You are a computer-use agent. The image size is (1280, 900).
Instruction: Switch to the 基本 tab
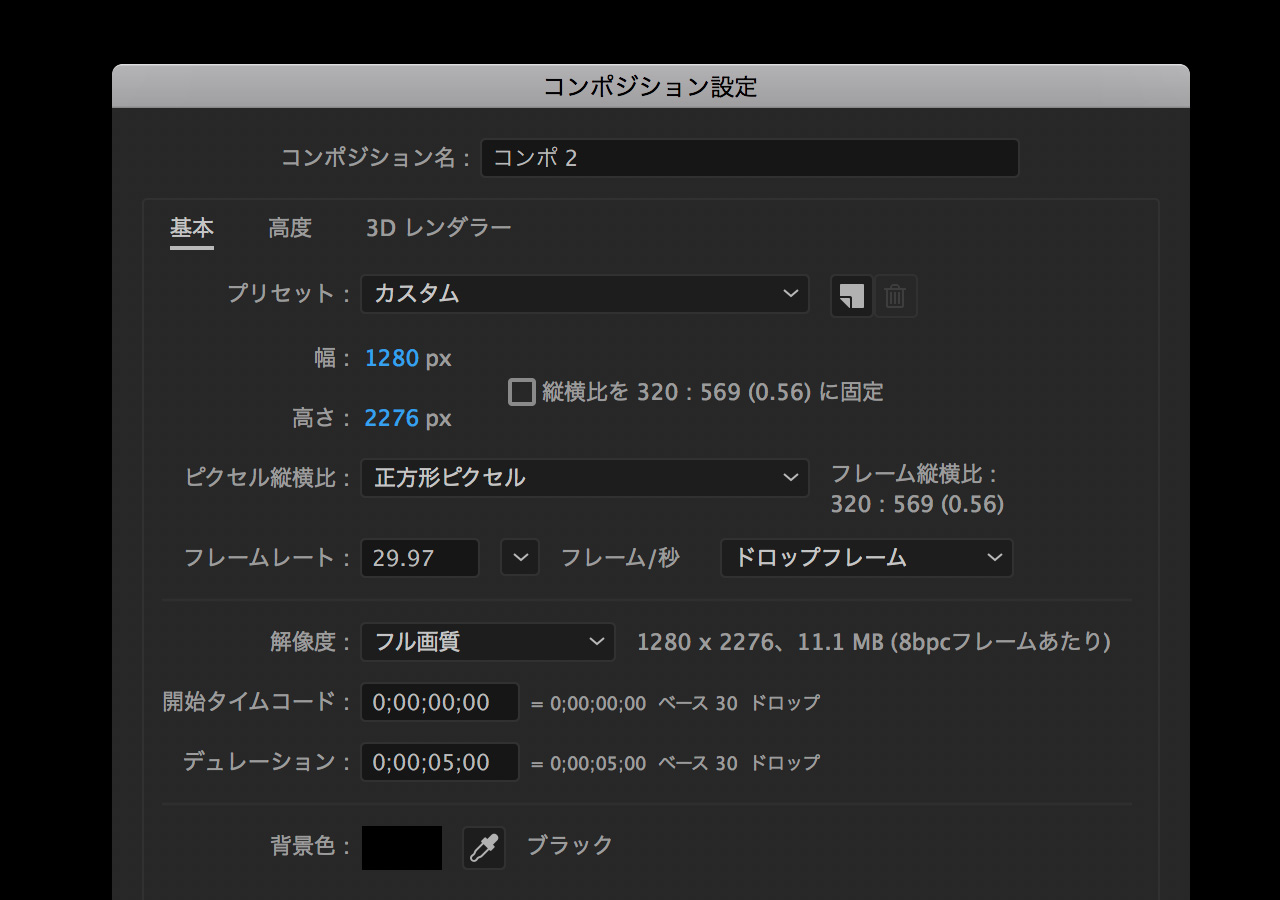pyautogui.click(x=191, y=228)
